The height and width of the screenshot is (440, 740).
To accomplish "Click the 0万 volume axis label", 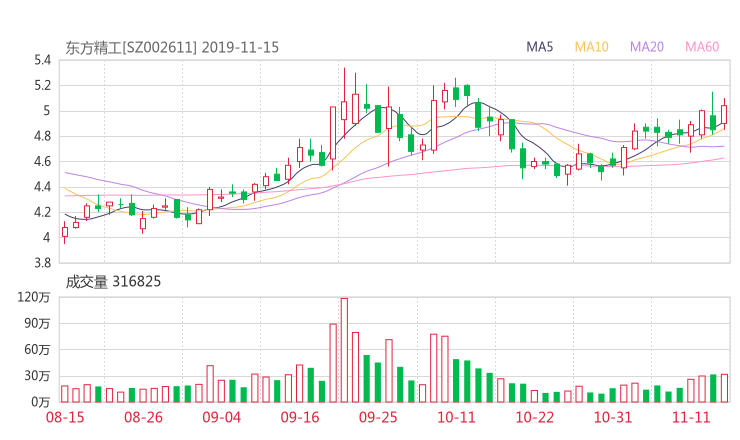I will pos(40,402).
